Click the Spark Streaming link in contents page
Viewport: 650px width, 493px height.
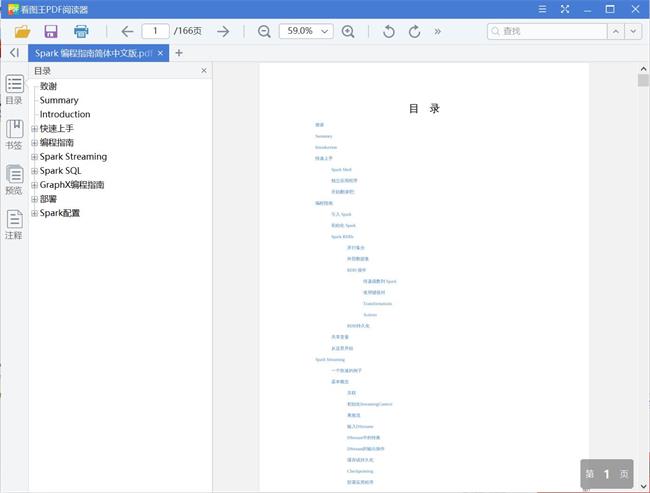click(x=330, y=359)
